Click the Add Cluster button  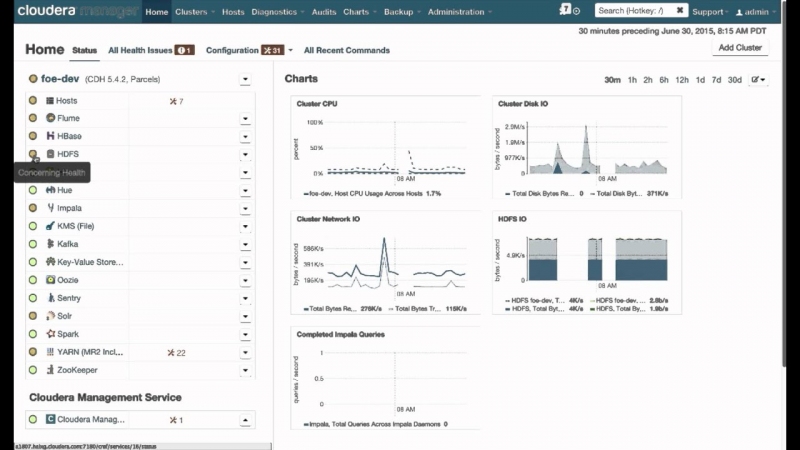740,47
